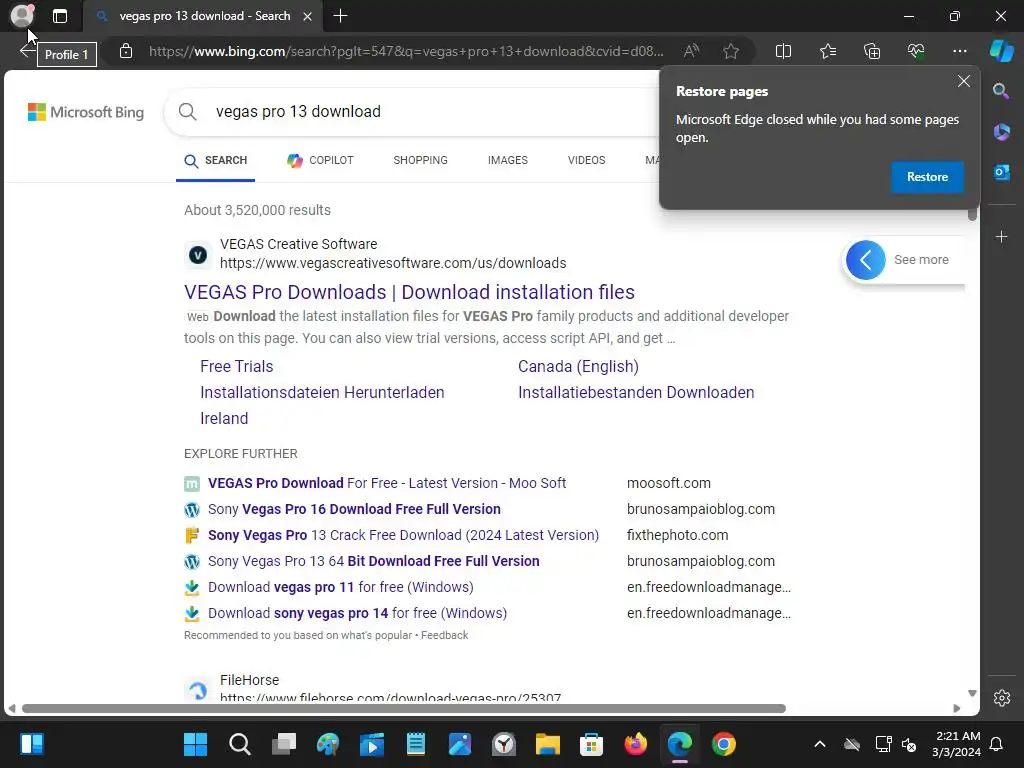Image resolution: width=1024 pixels, height=768 pixels.
Task: Add page to favorites star icon
Action: pos(731,51)
